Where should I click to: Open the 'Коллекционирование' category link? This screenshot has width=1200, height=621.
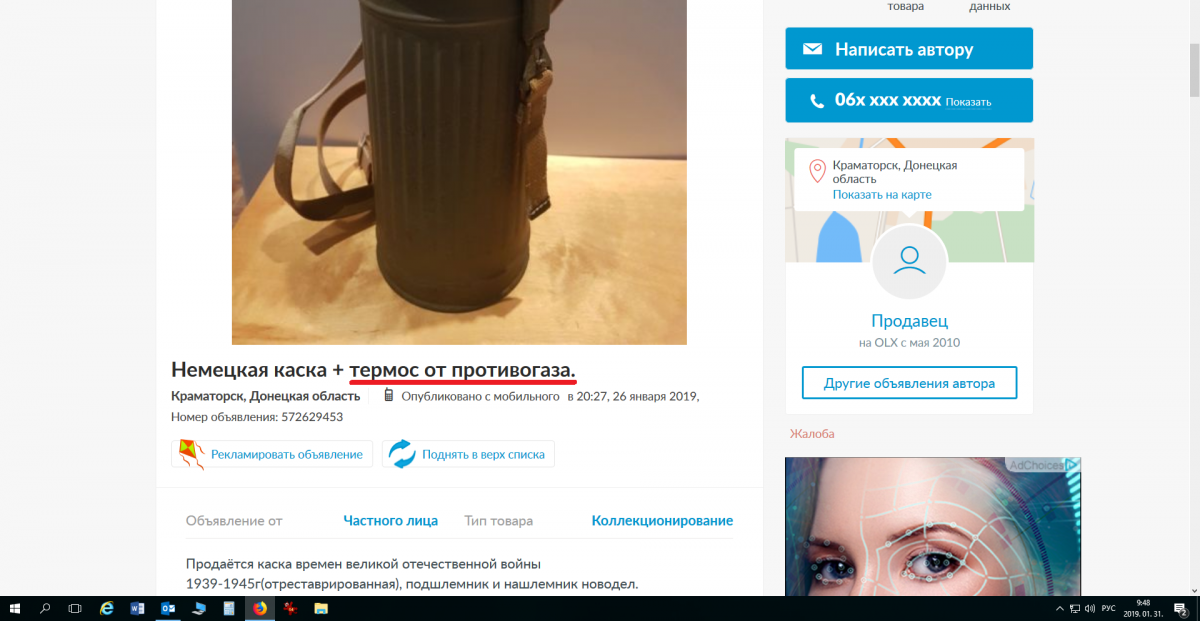pos(662,520)
